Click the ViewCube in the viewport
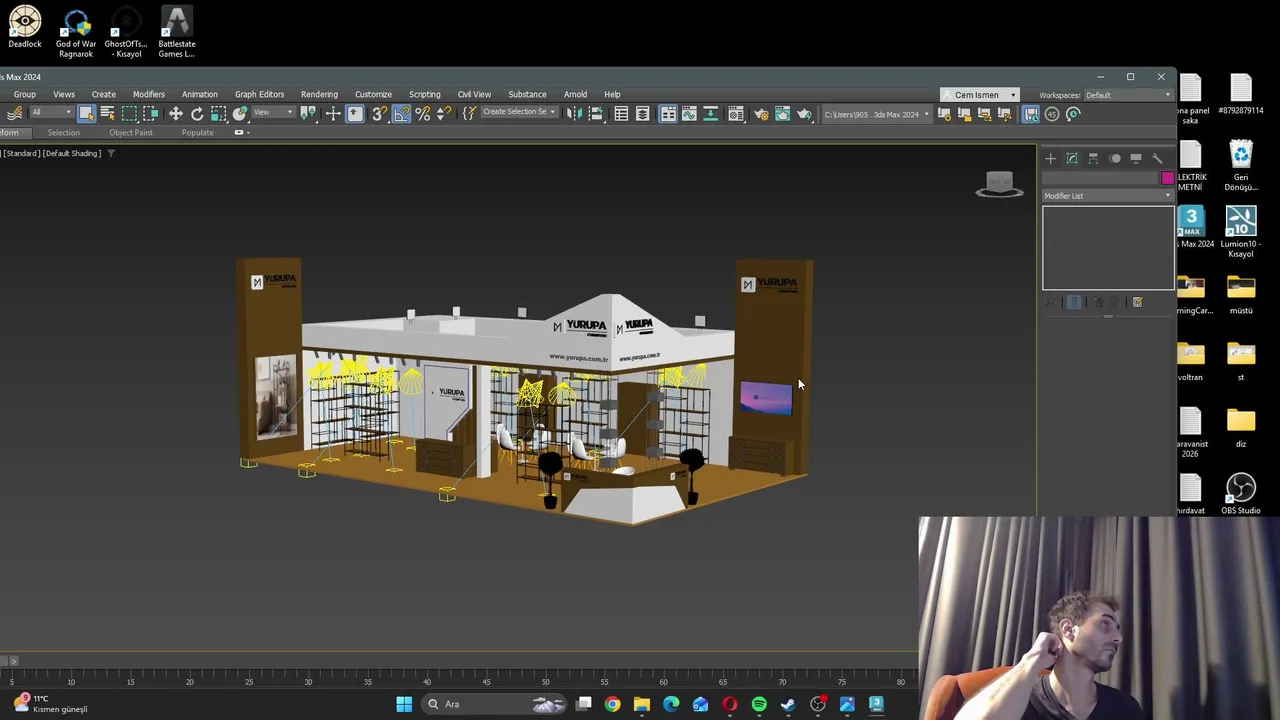Viewport: 1280px width, 720px height. click(x=1000, y=185)
